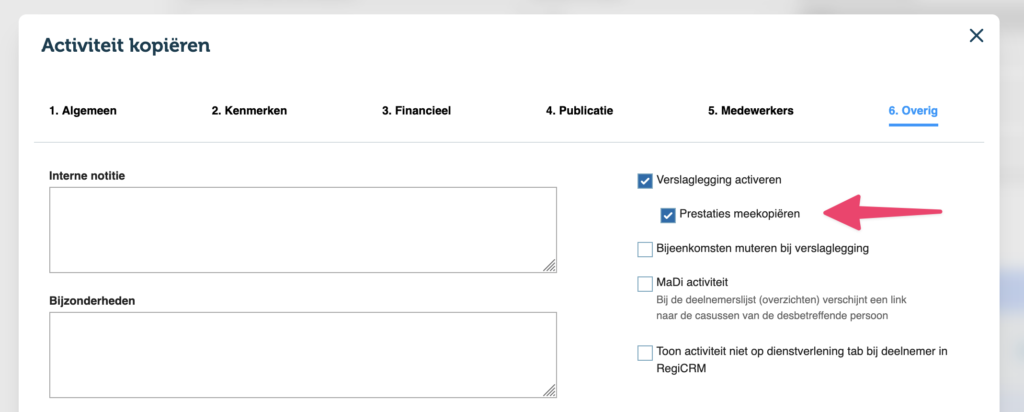1024x412 pixels.
Task: Click the active 6. Overig tab
Action: click(913, 111)
